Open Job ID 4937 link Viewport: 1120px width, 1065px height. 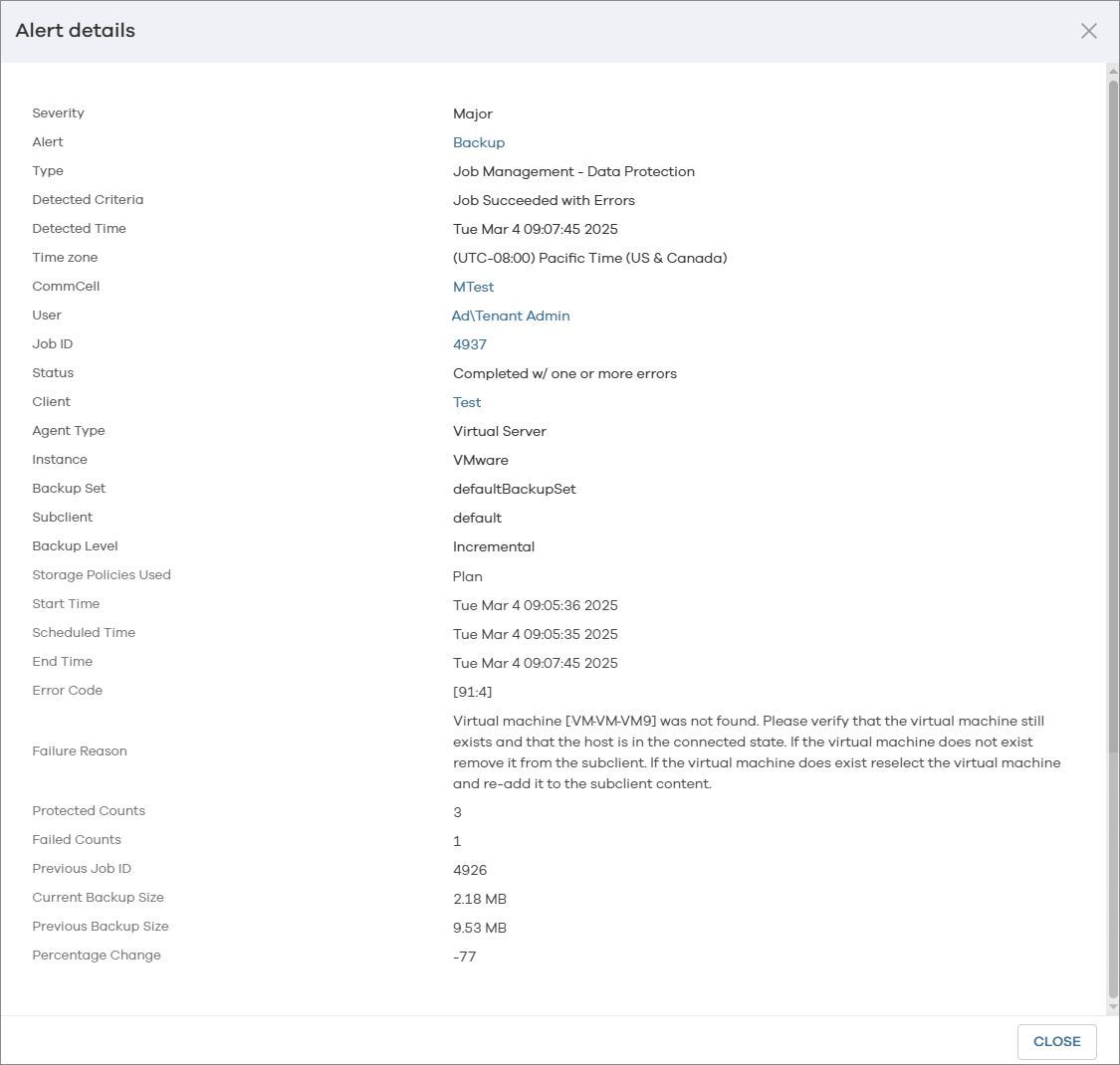(470, 344)
